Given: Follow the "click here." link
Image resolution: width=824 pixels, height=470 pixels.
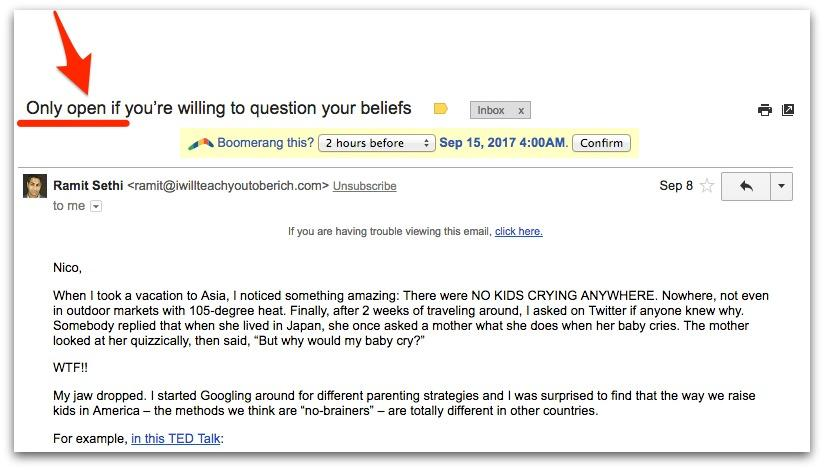Looking at the screenshot, I should pos(518,232).
